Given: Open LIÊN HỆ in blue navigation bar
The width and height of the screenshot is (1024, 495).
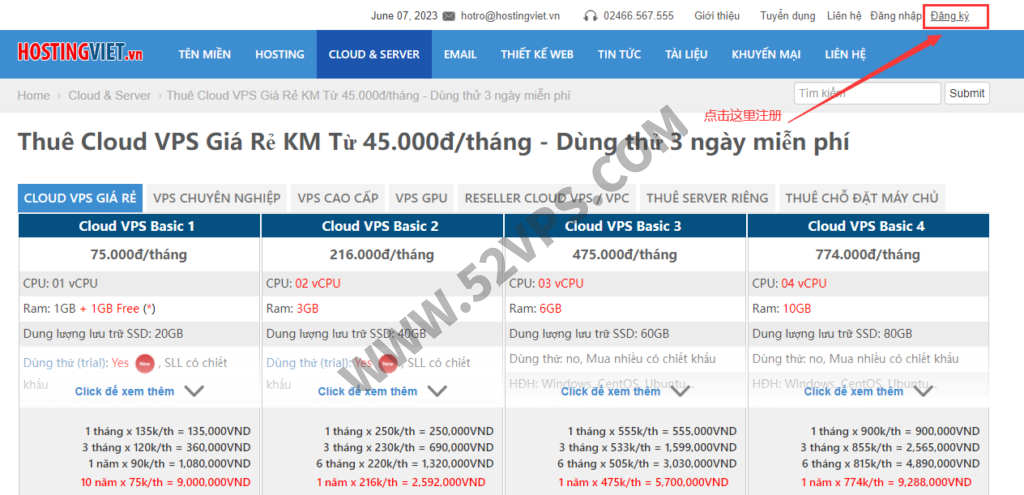Looking at the screenshot, I should (x=845, y=54).
